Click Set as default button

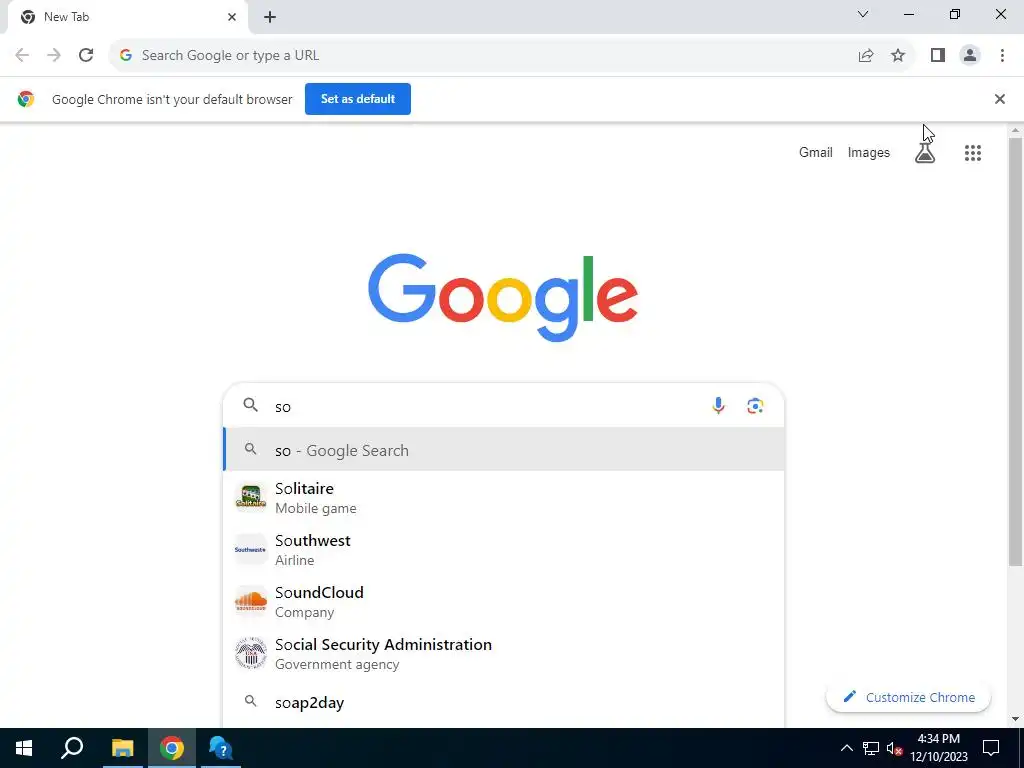(358, 99)
